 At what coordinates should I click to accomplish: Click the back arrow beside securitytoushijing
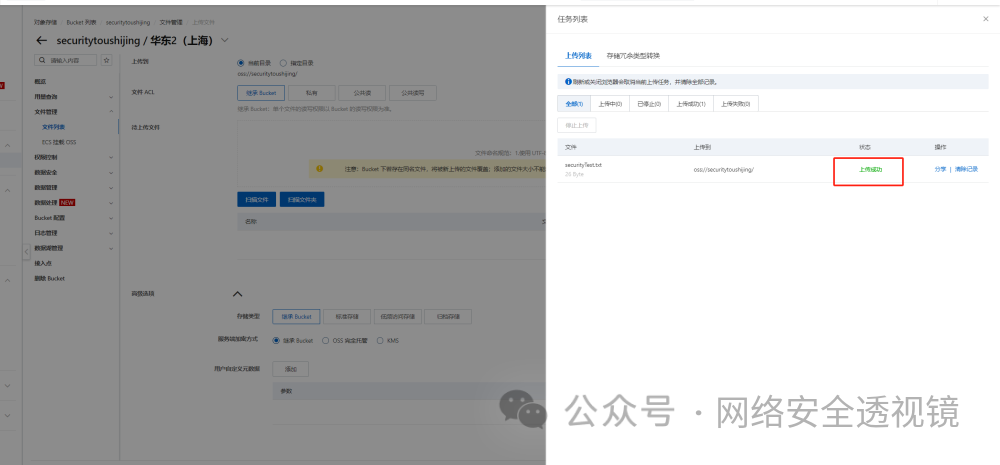pos(41,40)
